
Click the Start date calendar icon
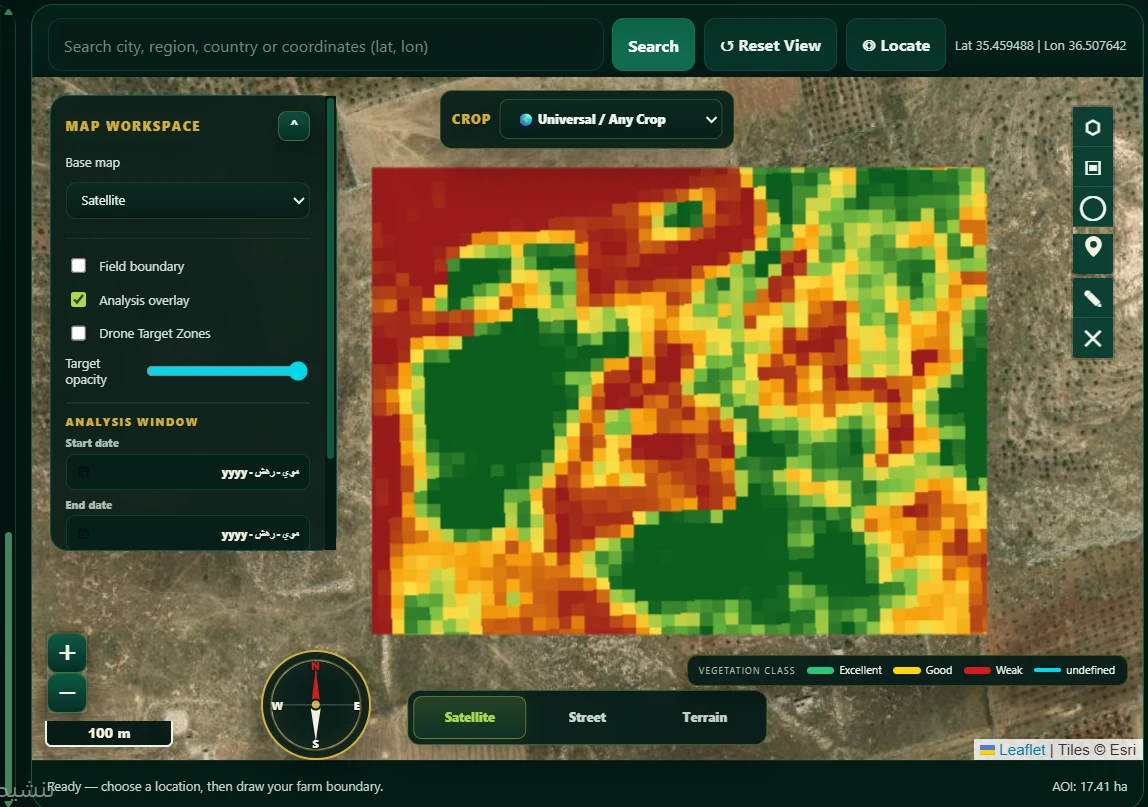[x=83, y=472]
